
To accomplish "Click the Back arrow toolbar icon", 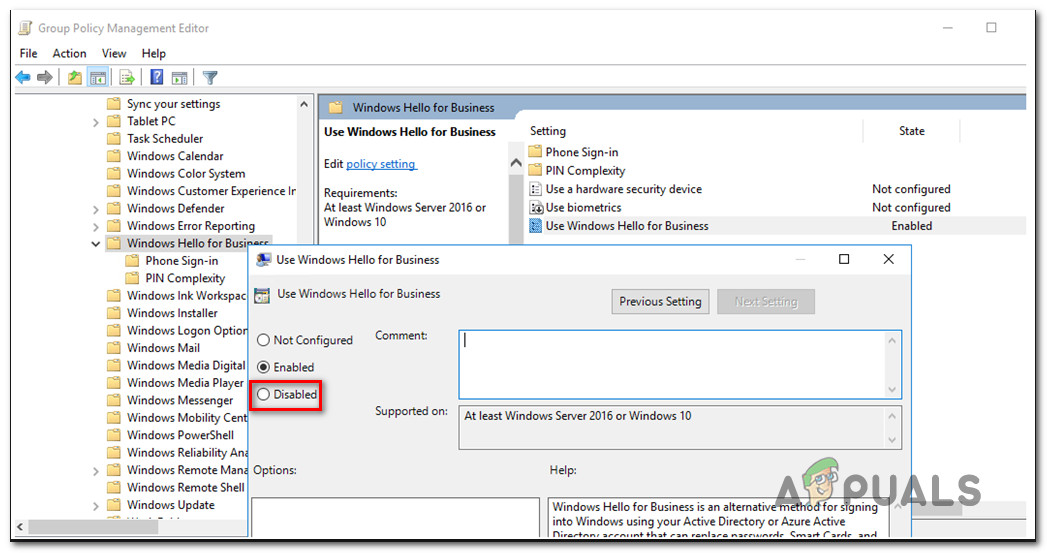I will point(23,77).
